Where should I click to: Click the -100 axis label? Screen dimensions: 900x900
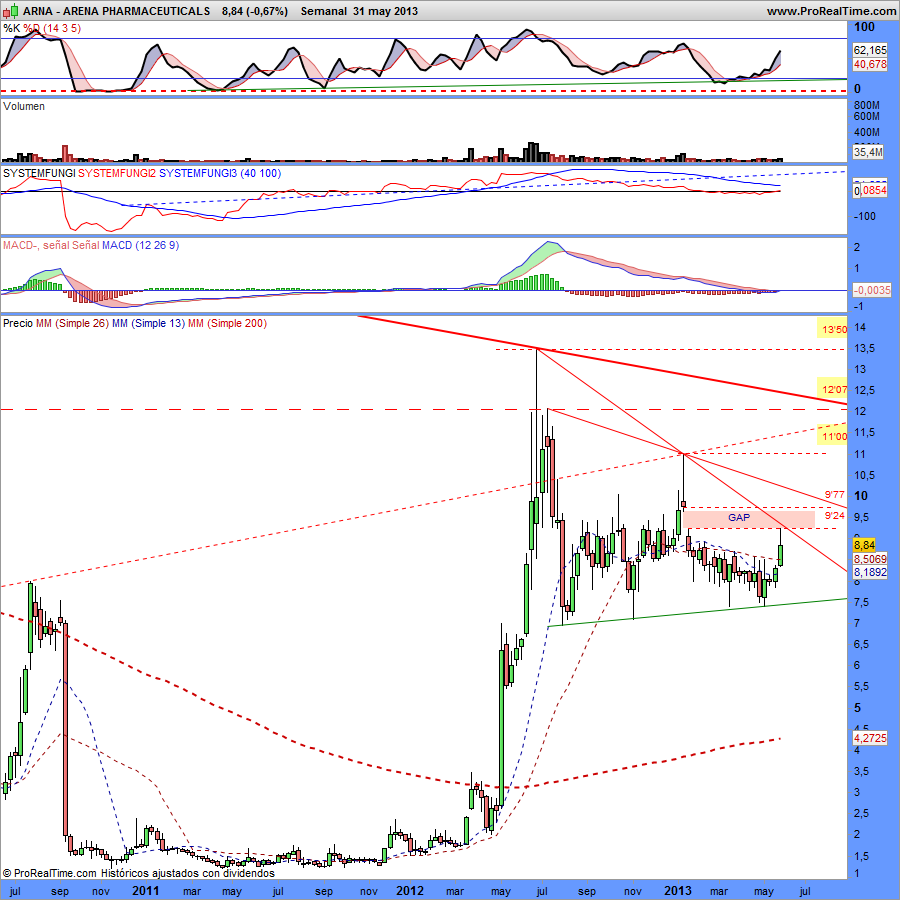pos(864,216)
